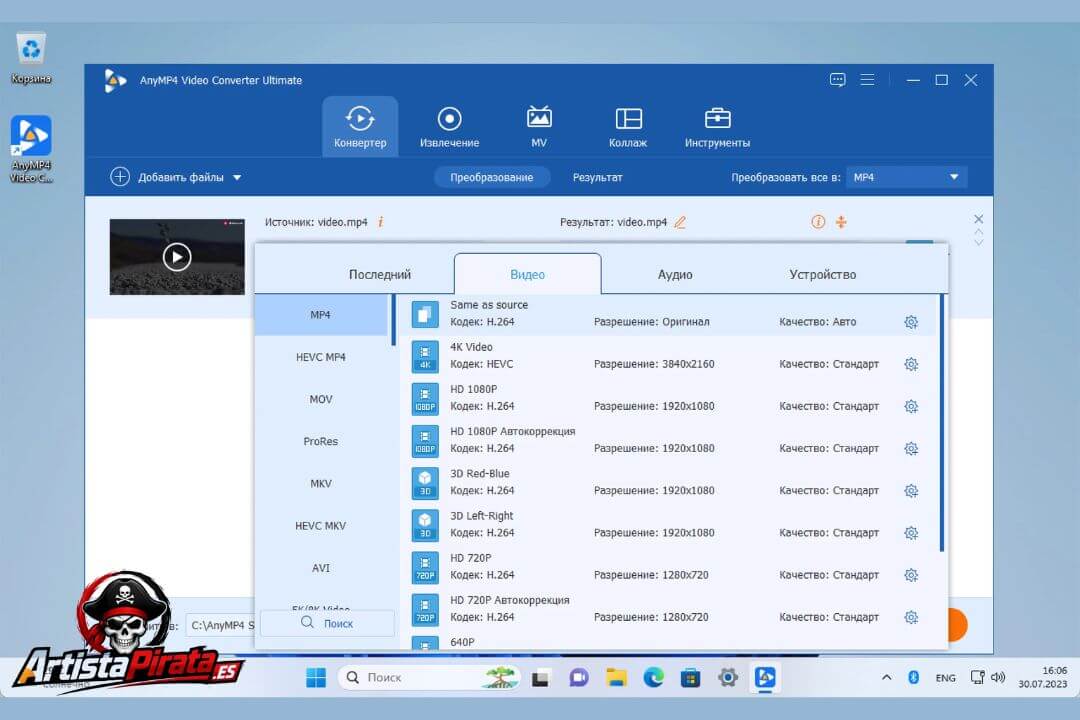Click the orange media info circle icon

pyautogui.click(x=818, y=222)
